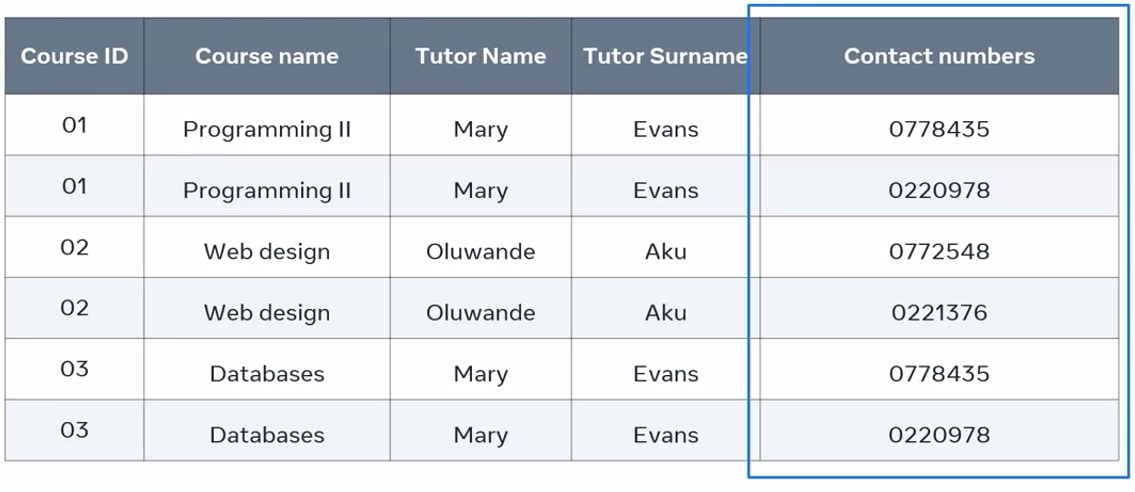1135x492 pixels.
Task: Select Programming II in the topmost data row
Action: [266, 129]
